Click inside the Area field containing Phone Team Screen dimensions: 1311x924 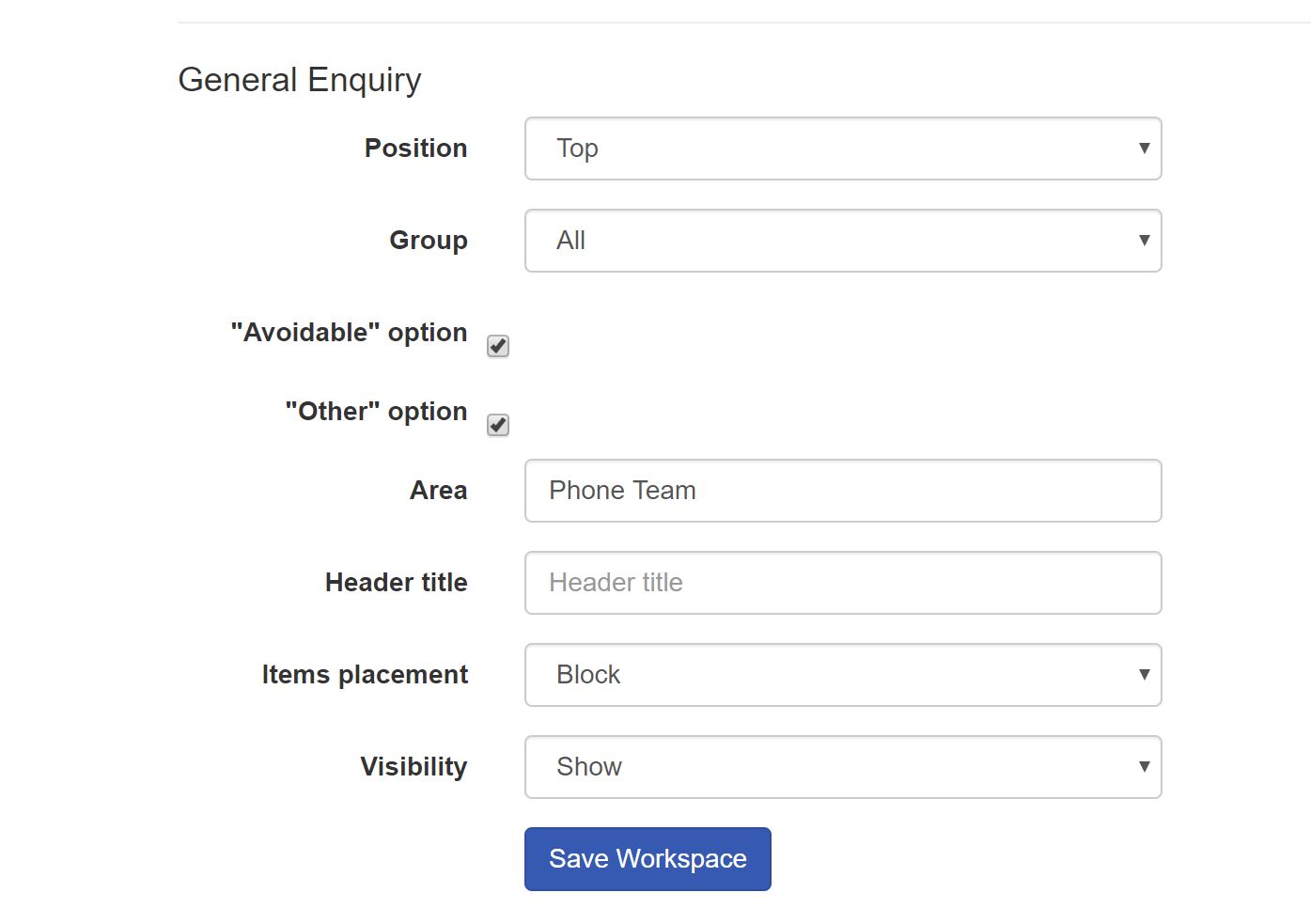pyautogui.click(x=841, y=491)
